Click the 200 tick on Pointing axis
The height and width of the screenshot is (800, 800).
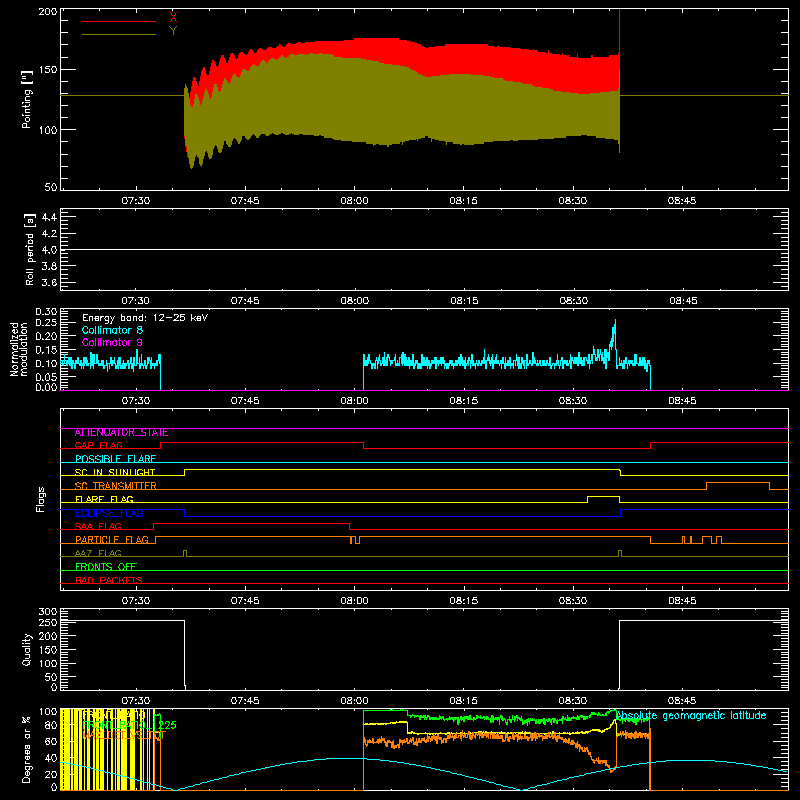point(47,11)
